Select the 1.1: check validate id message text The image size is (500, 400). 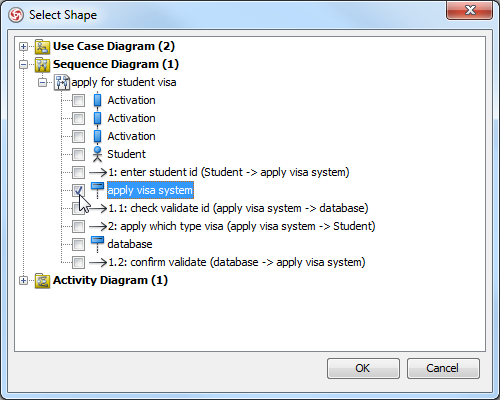[x=238, y=208]
